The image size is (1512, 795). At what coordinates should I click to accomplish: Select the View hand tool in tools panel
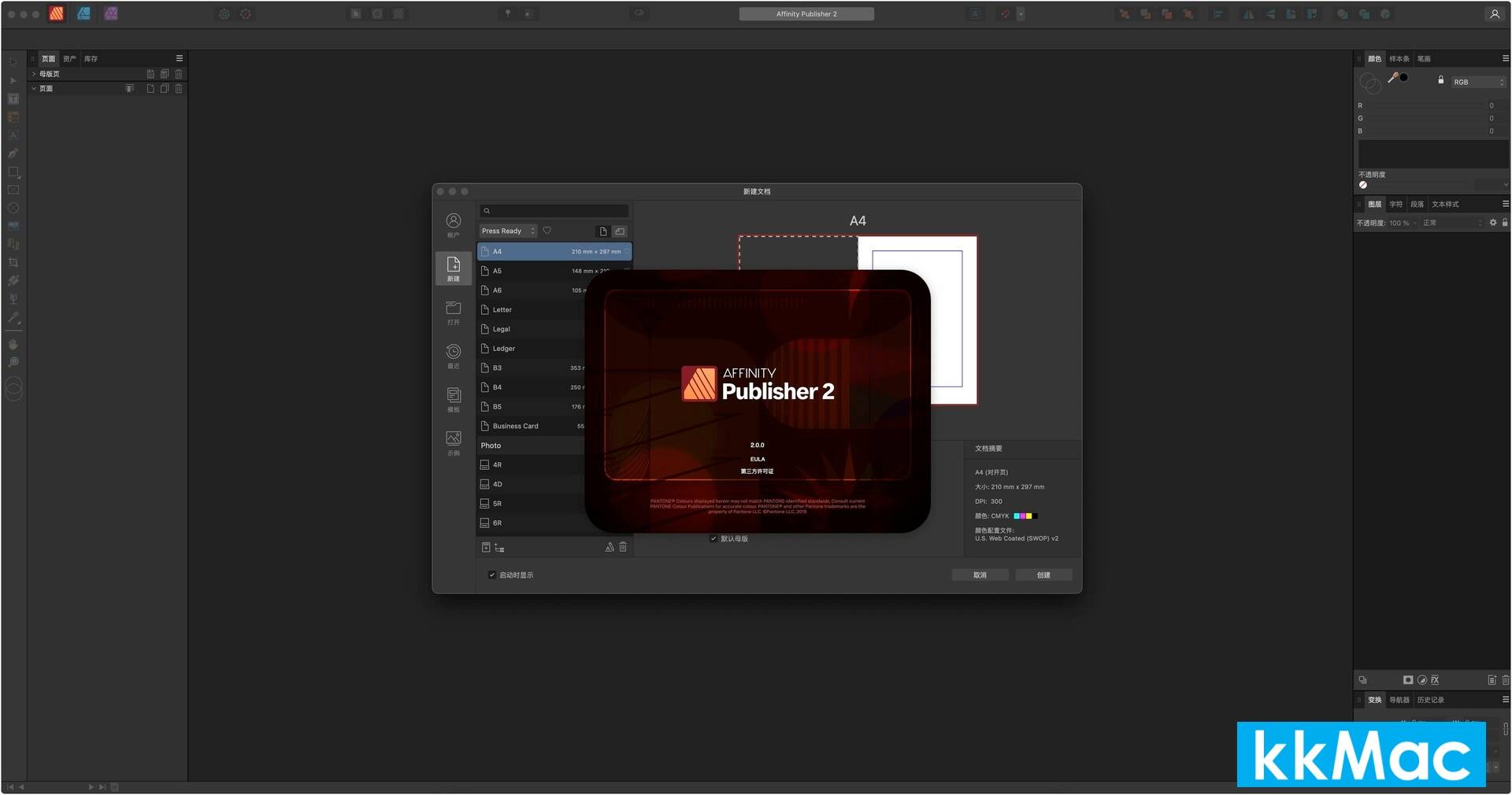tap(13, 344)
